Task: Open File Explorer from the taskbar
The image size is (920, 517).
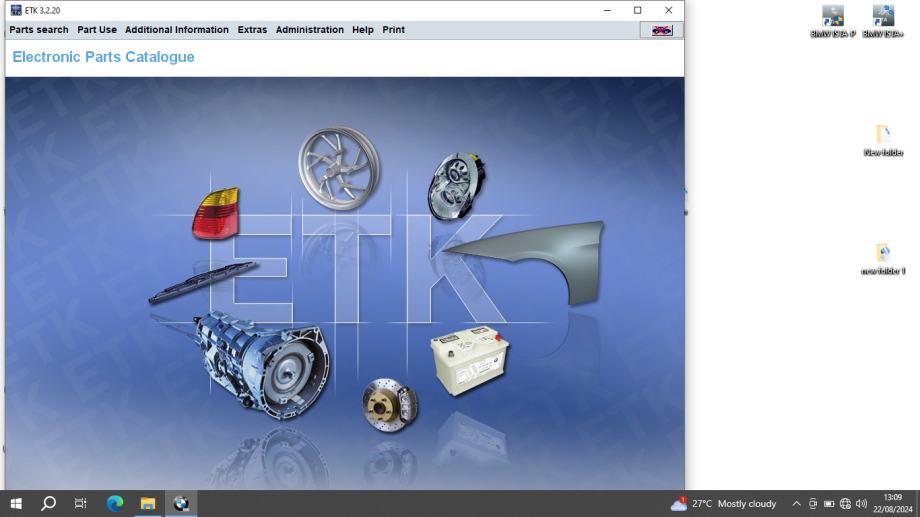Action: coord(148,504)
